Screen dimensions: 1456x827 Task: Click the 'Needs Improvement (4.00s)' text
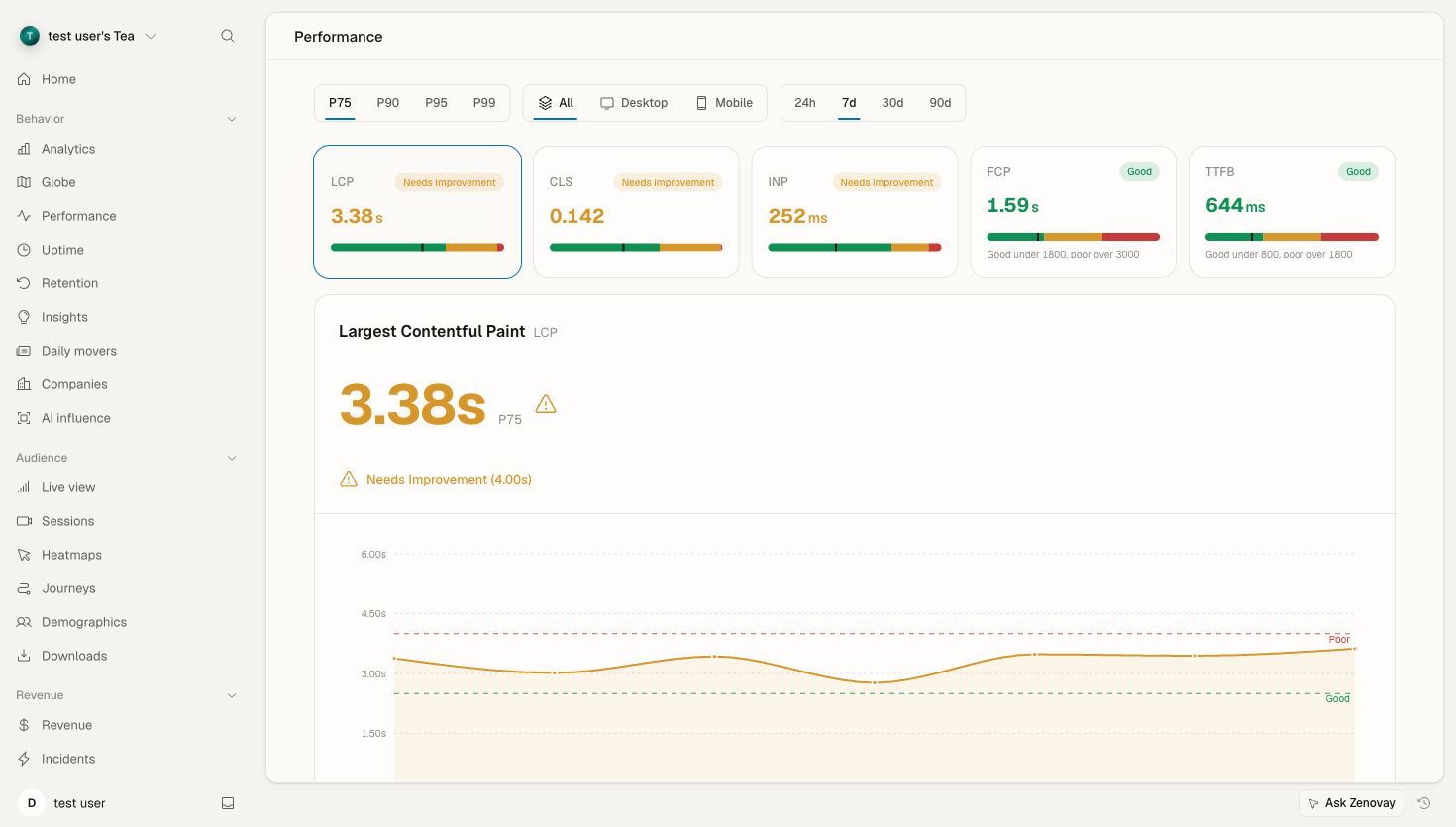[449, 479]
